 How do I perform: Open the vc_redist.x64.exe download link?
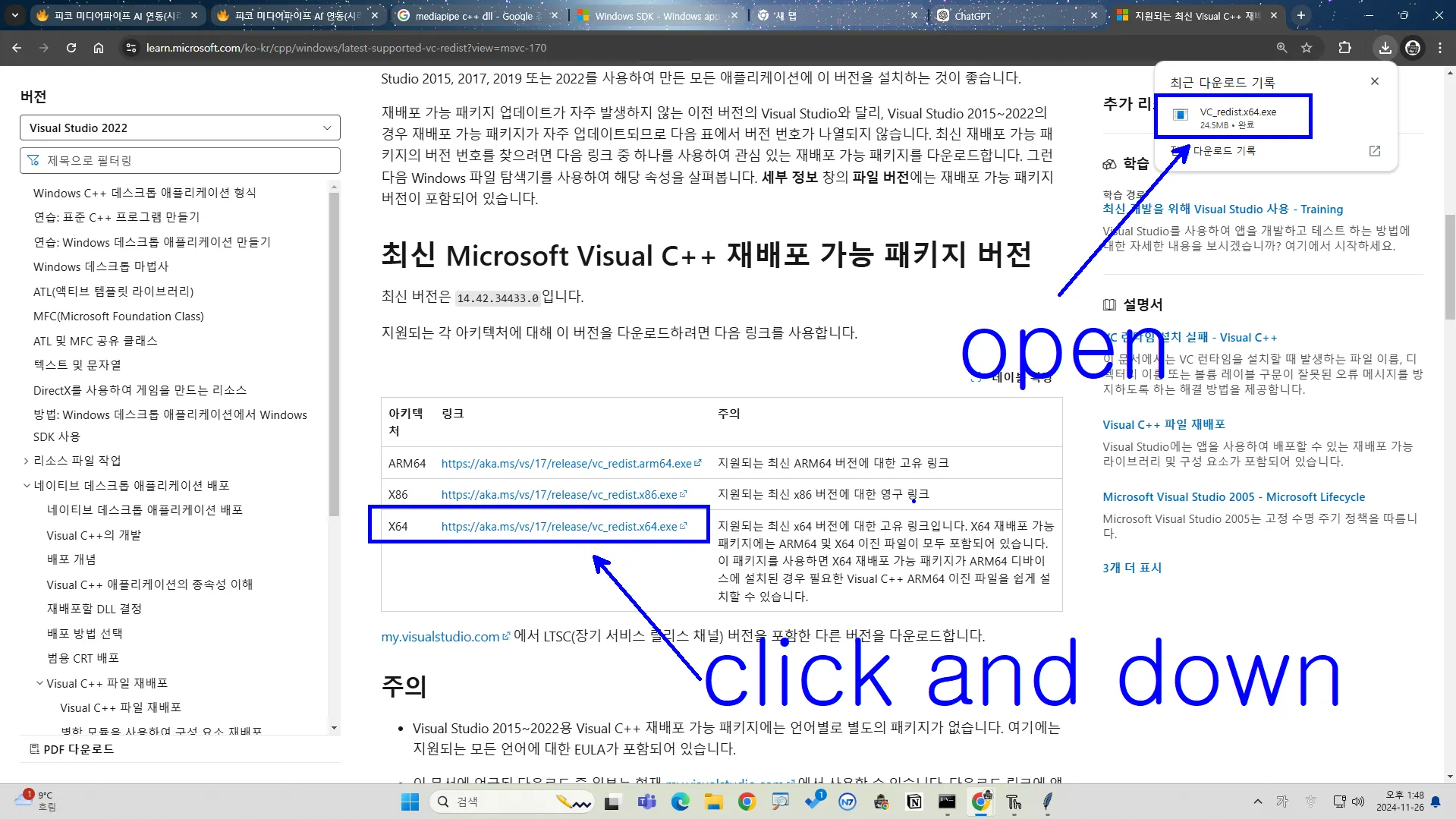pyautogui.click(x=563, y=526)
